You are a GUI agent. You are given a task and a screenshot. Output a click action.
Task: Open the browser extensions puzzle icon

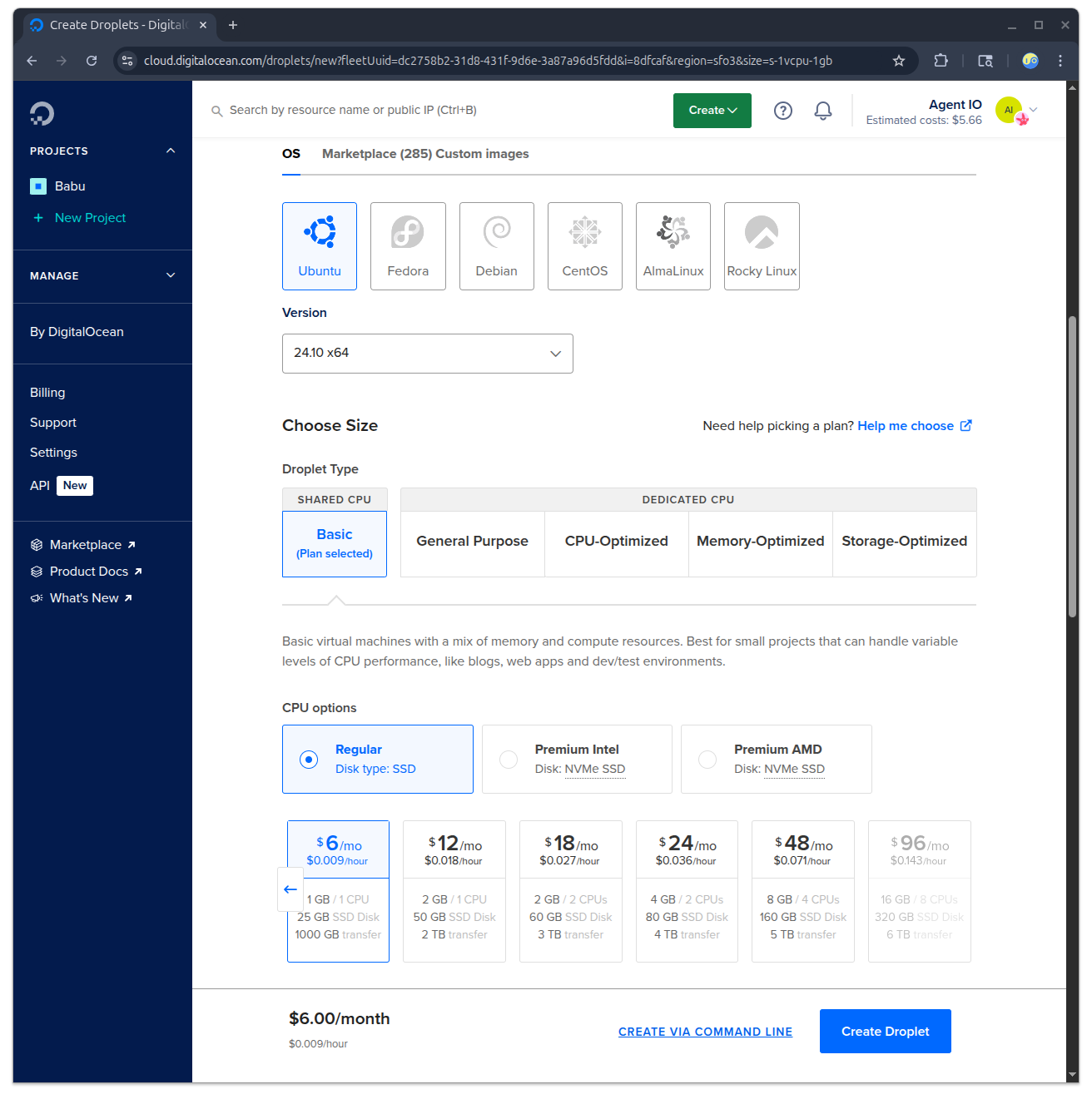(941, 61)
